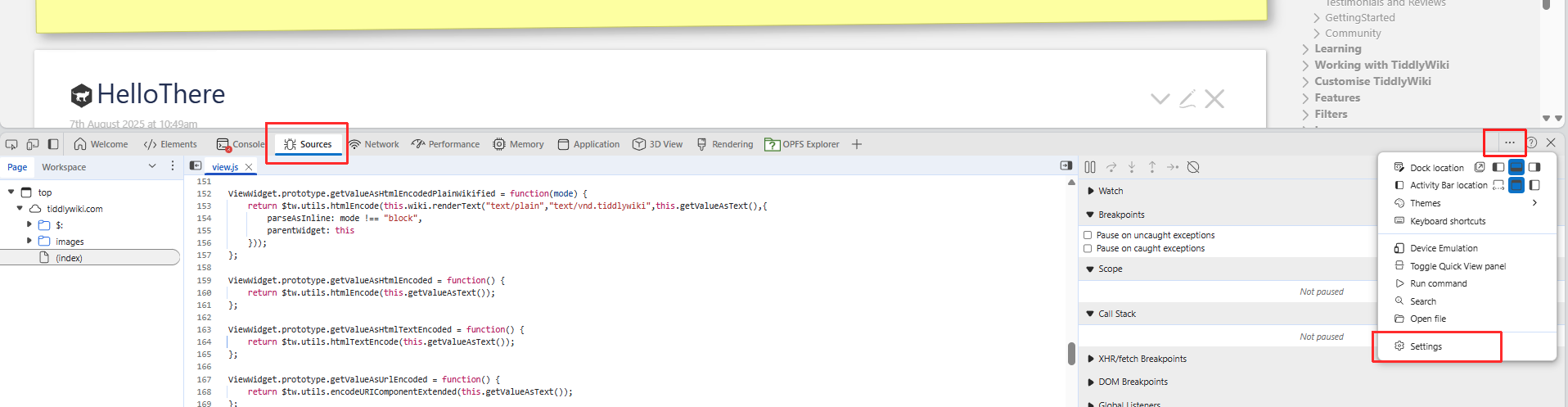Open the inspect element picker tool
This screenshot has height=407, width=1568.
tap(11, 144)
